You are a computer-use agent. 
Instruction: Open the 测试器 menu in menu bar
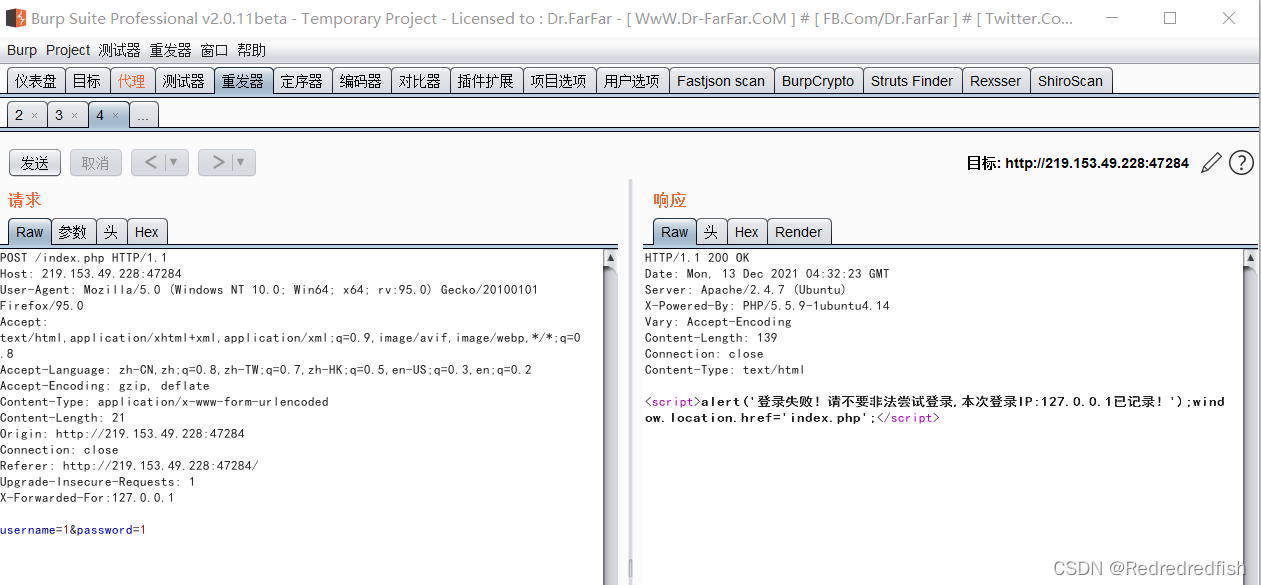click(120, 50)
